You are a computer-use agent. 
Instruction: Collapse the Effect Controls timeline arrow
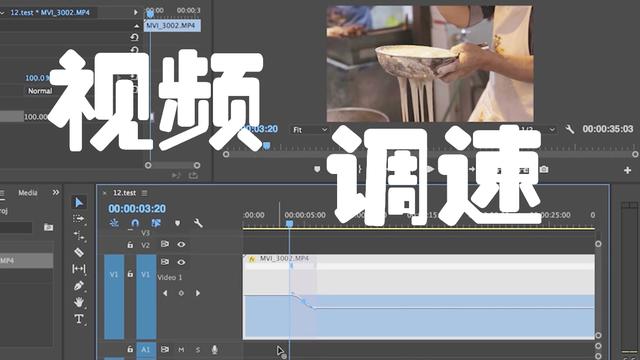(x=137, y=26)
